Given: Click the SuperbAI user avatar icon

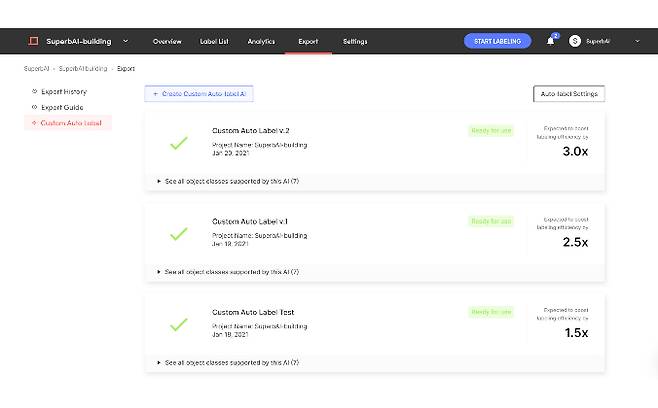Looking at the screenshot, I should point(575,41).
